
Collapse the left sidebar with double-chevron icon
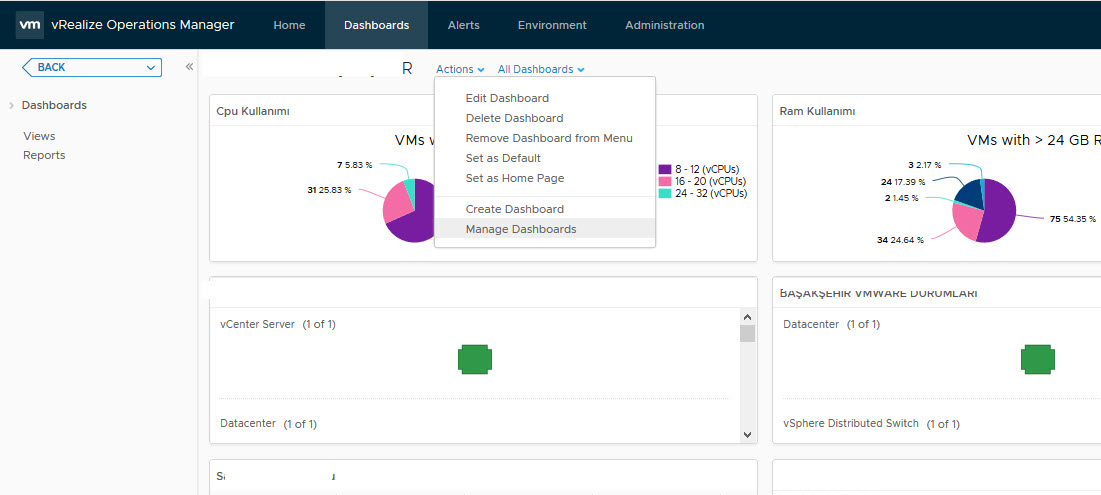(189, 67)
